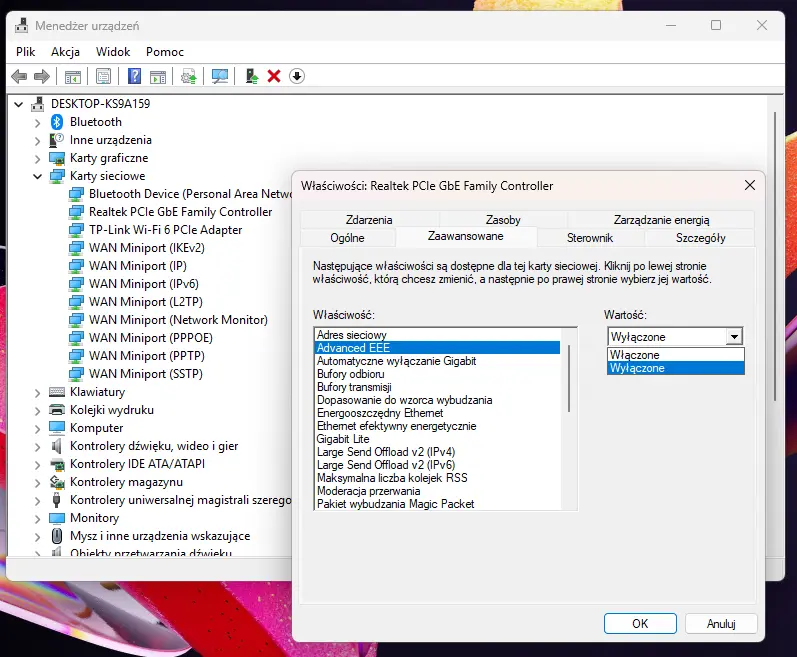Select TP-Link Wi-Fi 6 PCIe Adapter

[165, 230]
